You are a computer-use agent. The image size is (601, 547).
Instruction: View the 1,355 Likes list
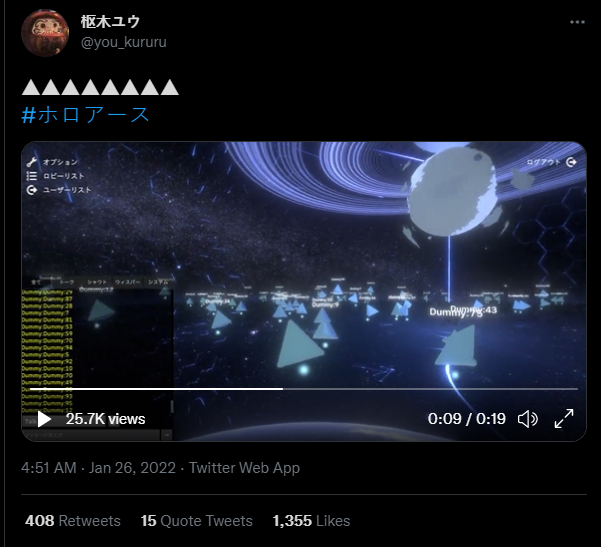(311, 521)
